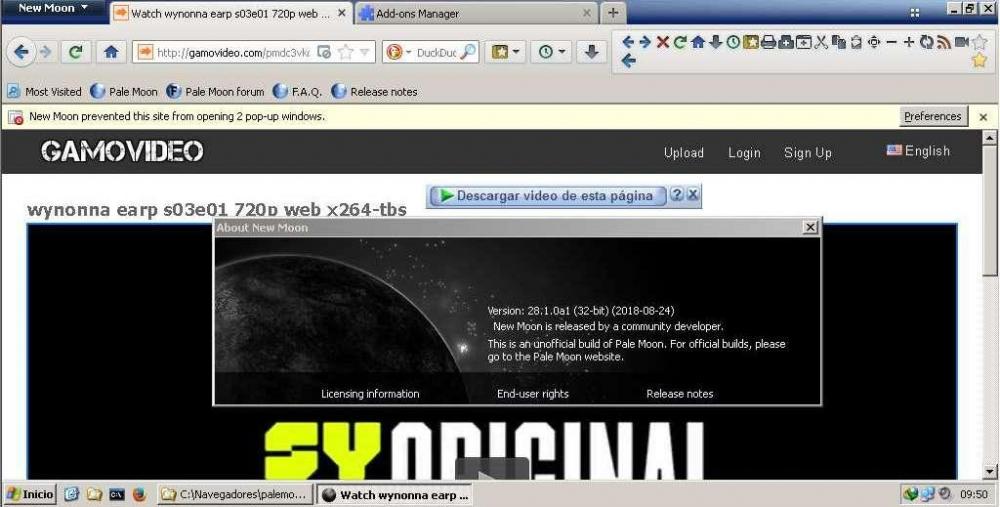Click the Cut scissors icon
The image size is (1000, 507).
pyautogui.click(x=821, y=42)
